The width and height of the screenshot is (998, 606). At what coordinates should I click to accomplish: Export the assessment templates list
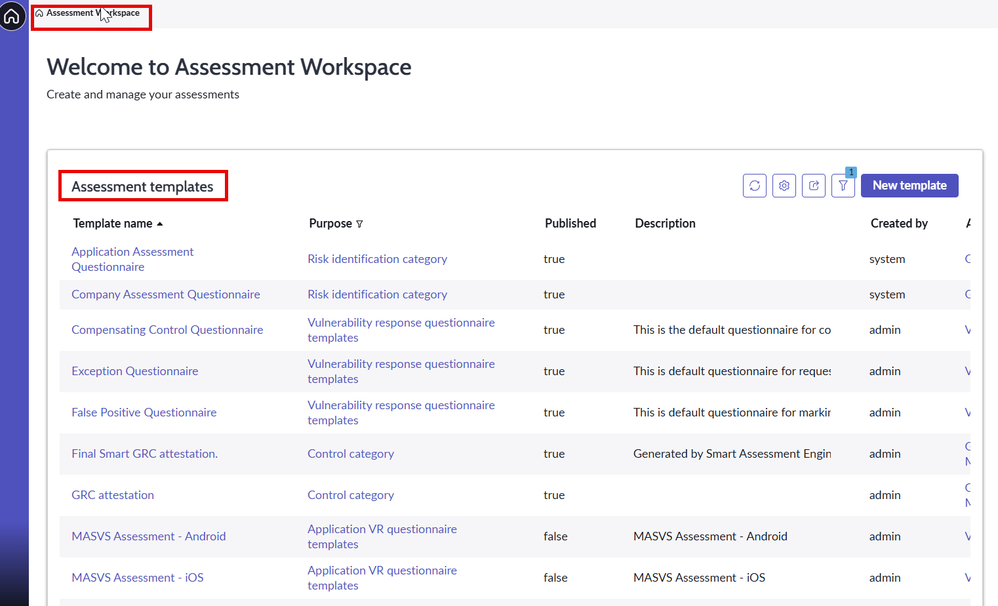click(814, 185)
